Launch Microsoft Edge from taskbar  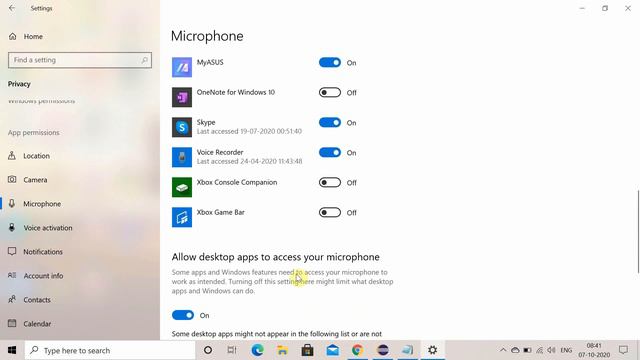(x=258, y=350)
